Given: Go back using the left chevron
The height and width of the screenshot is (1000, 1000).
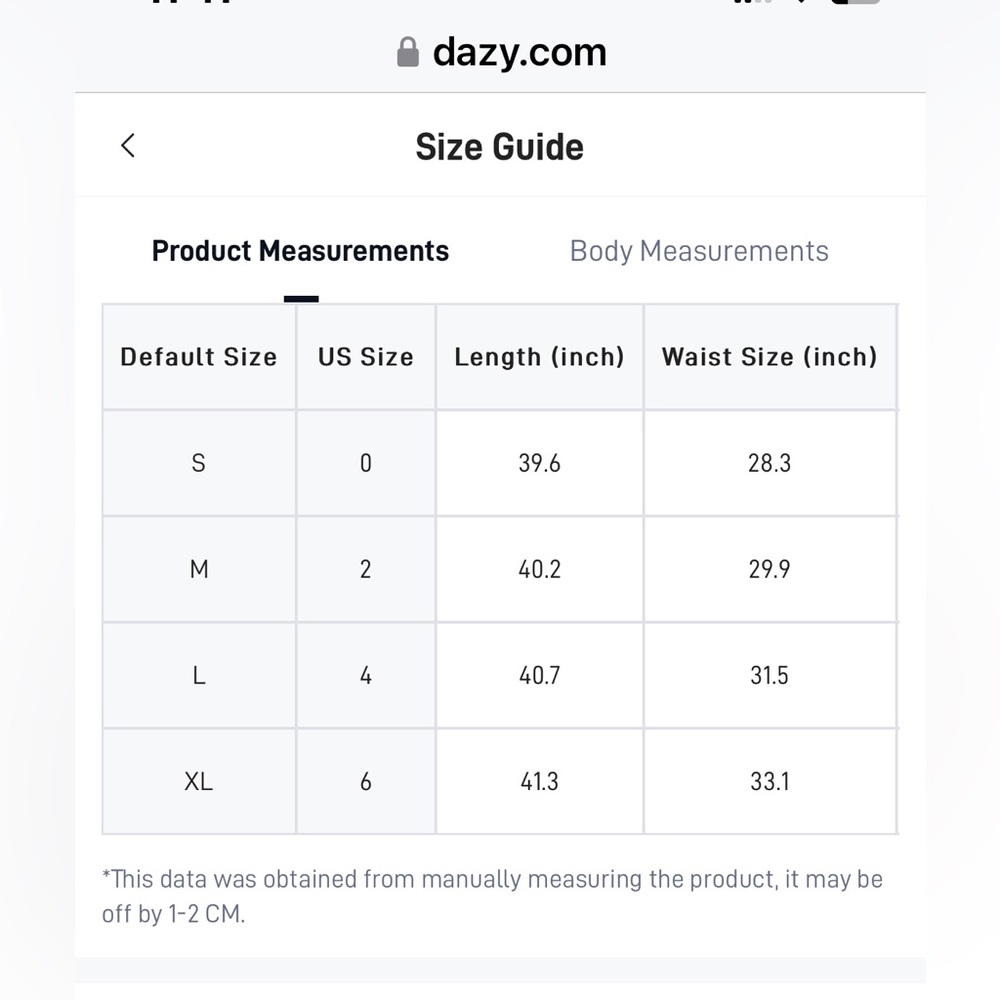Looking at the screenshot, I should (128, 145).
